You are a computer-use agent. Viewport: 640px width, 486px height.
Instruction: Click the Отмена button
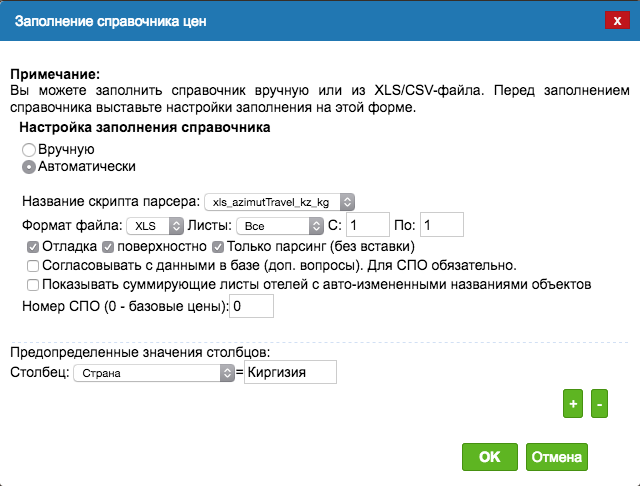(x=557, y=457)
